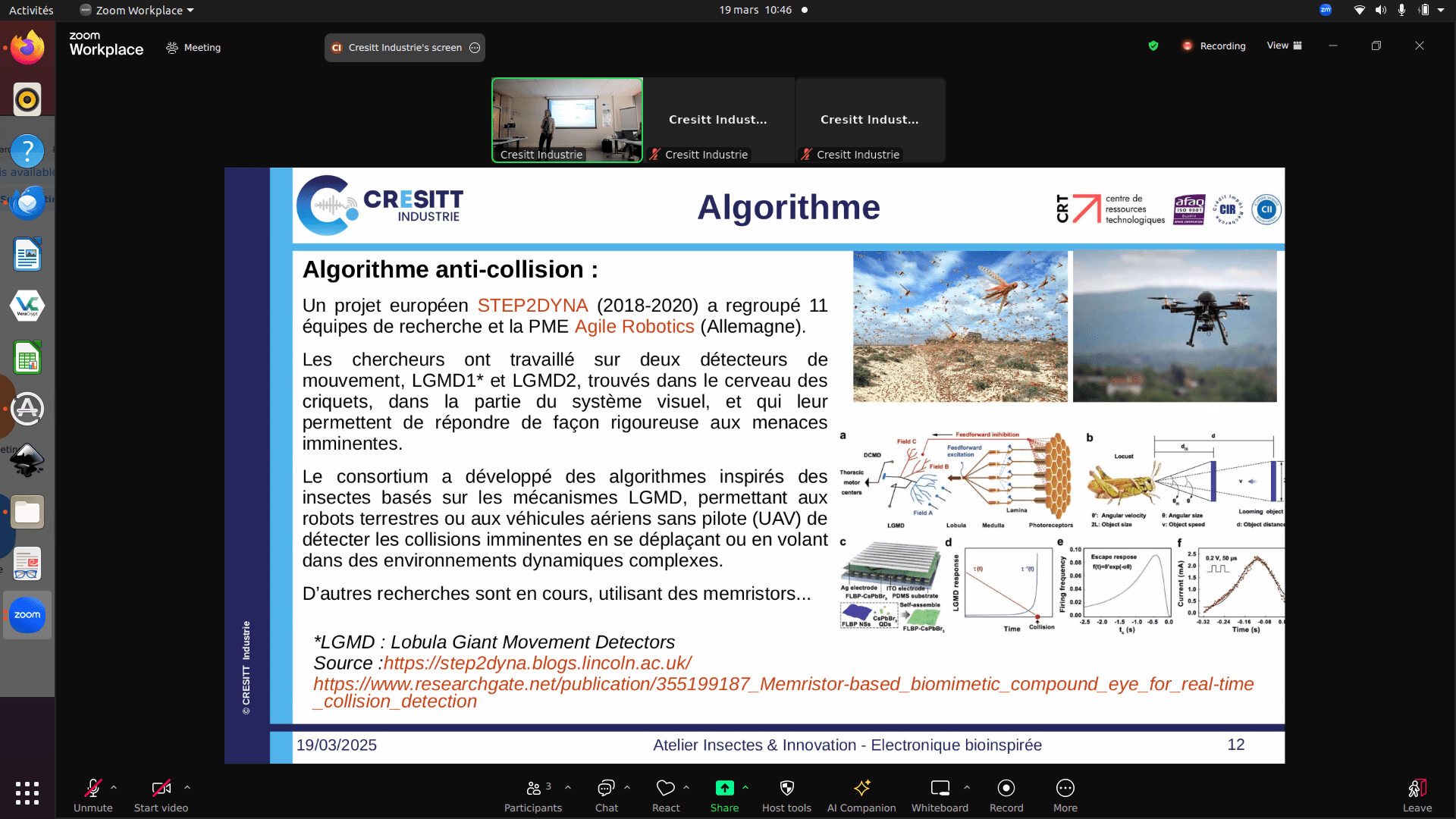Select the speaker video thumbnail
The width and height of the screenshot is (1456, 819).
567,120
